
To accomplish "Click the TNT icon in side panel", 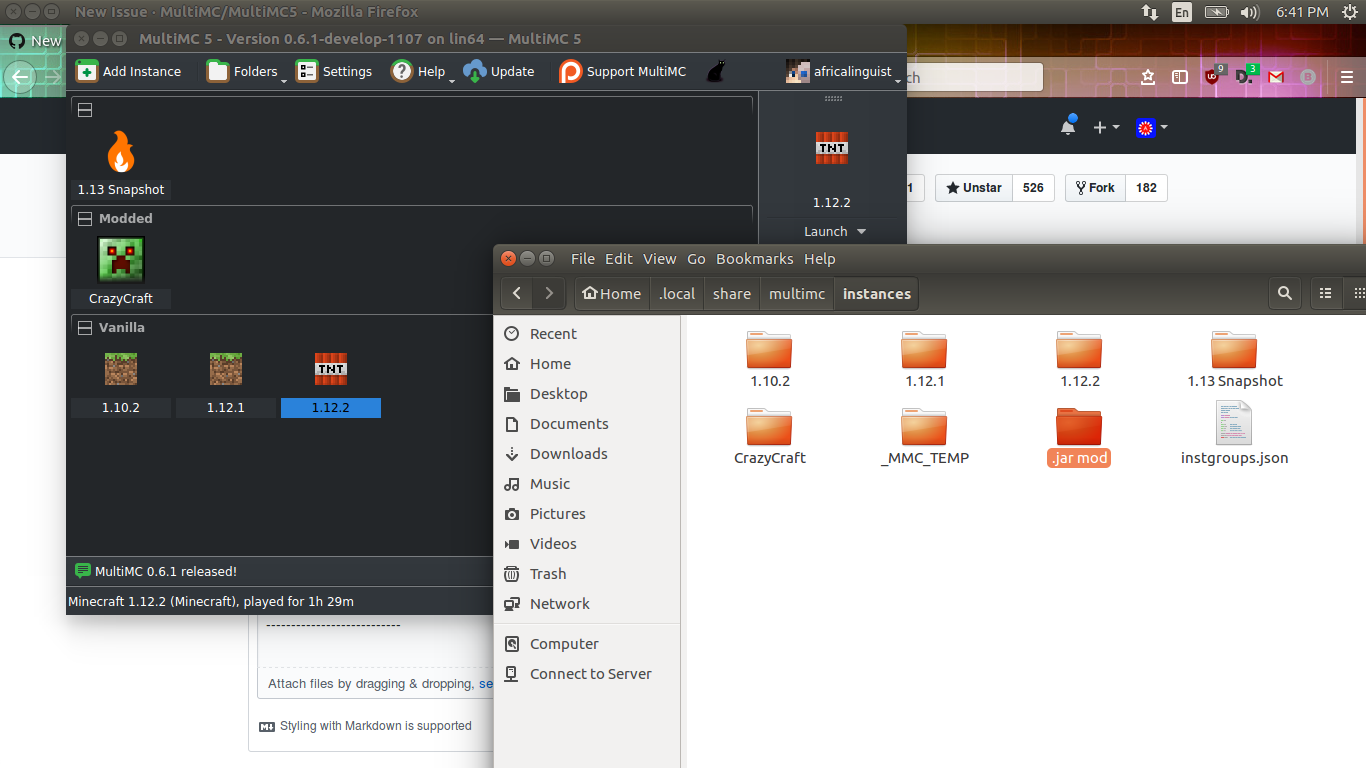I will (832, 148).
